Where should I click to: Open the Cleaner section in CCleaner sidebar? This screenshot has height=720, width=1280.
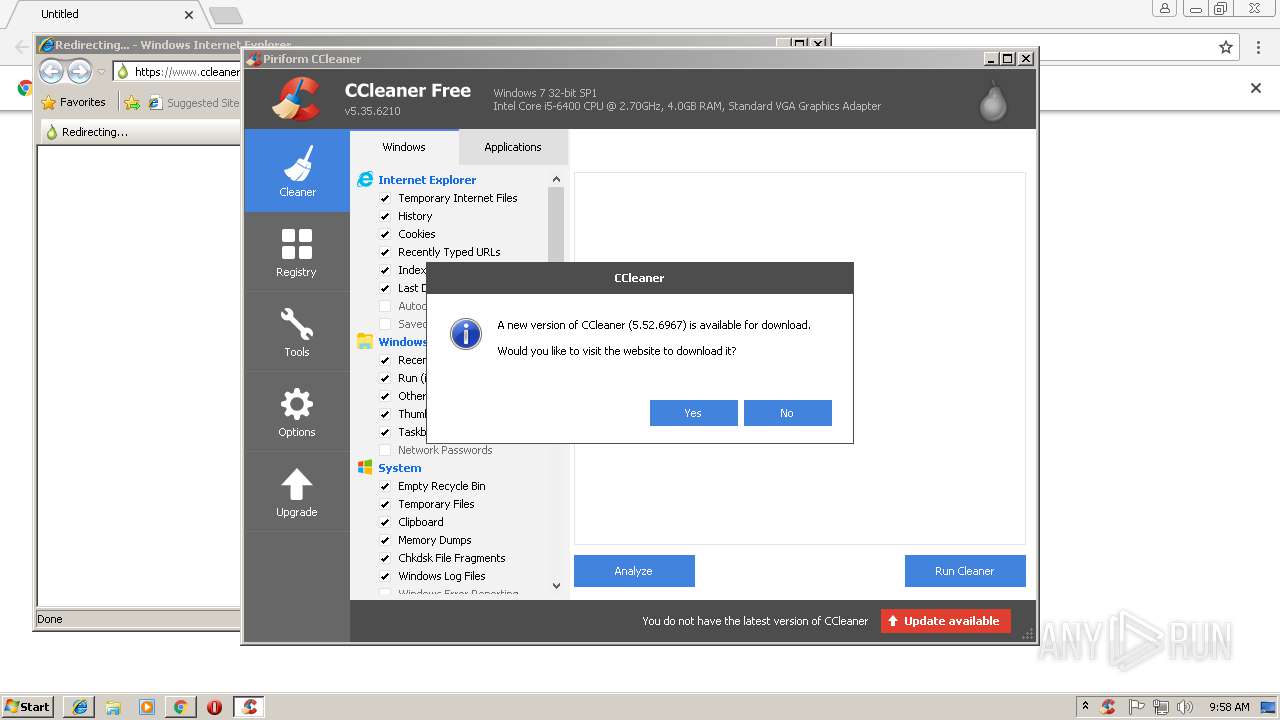pyautogui.click(x=297, y=171)
